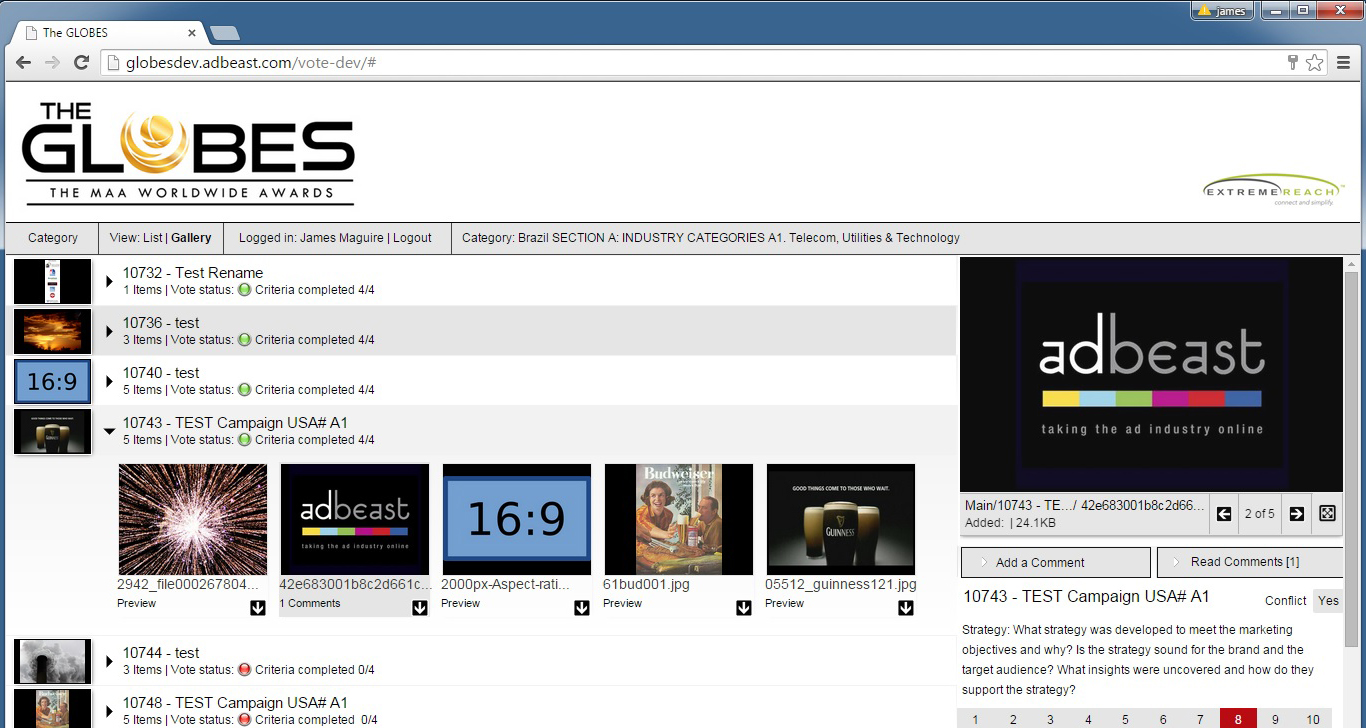Screen dimensions: 1366x728
Task: Expand the Read Comments [1] section
Action: pos(1250,562)
